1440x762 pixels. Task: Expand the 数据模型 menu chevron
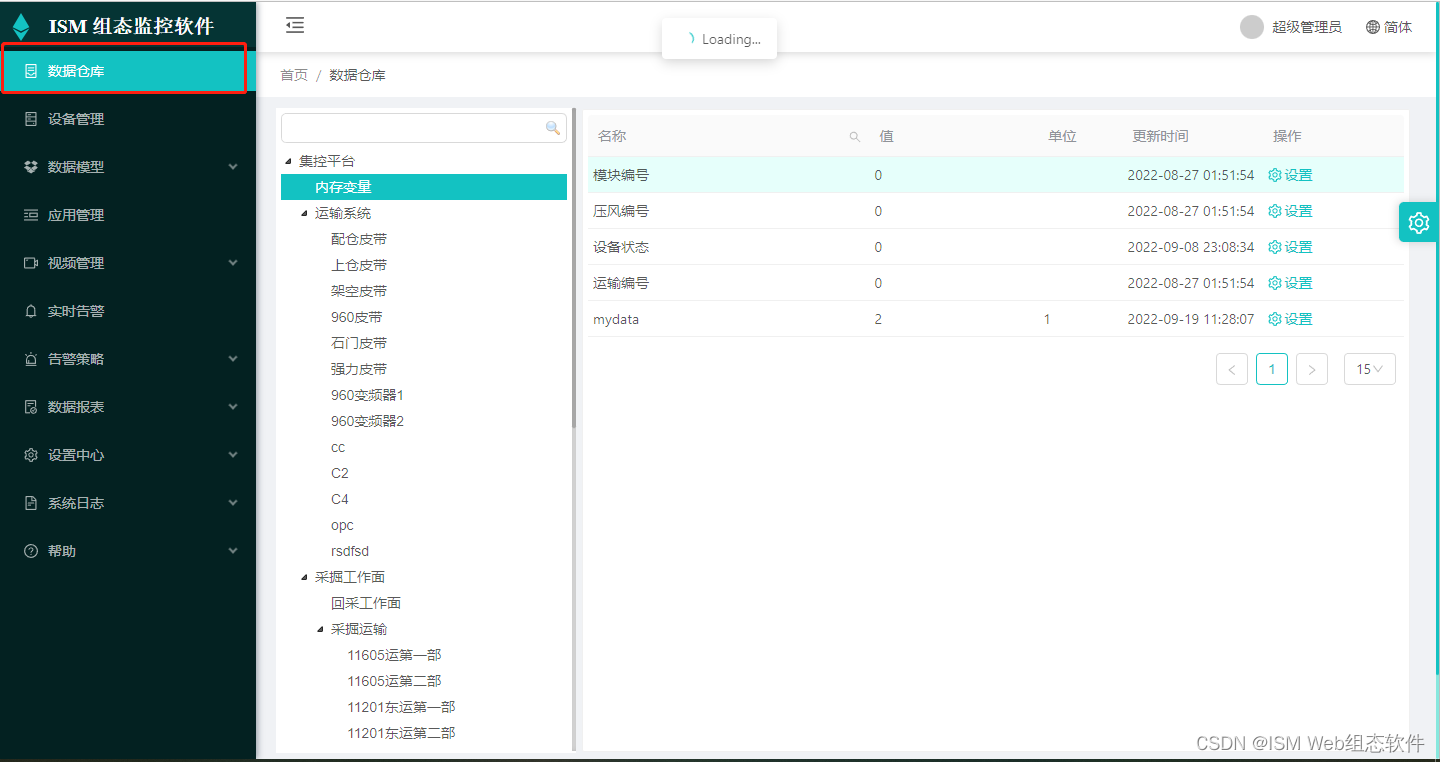tap(232, 166)
